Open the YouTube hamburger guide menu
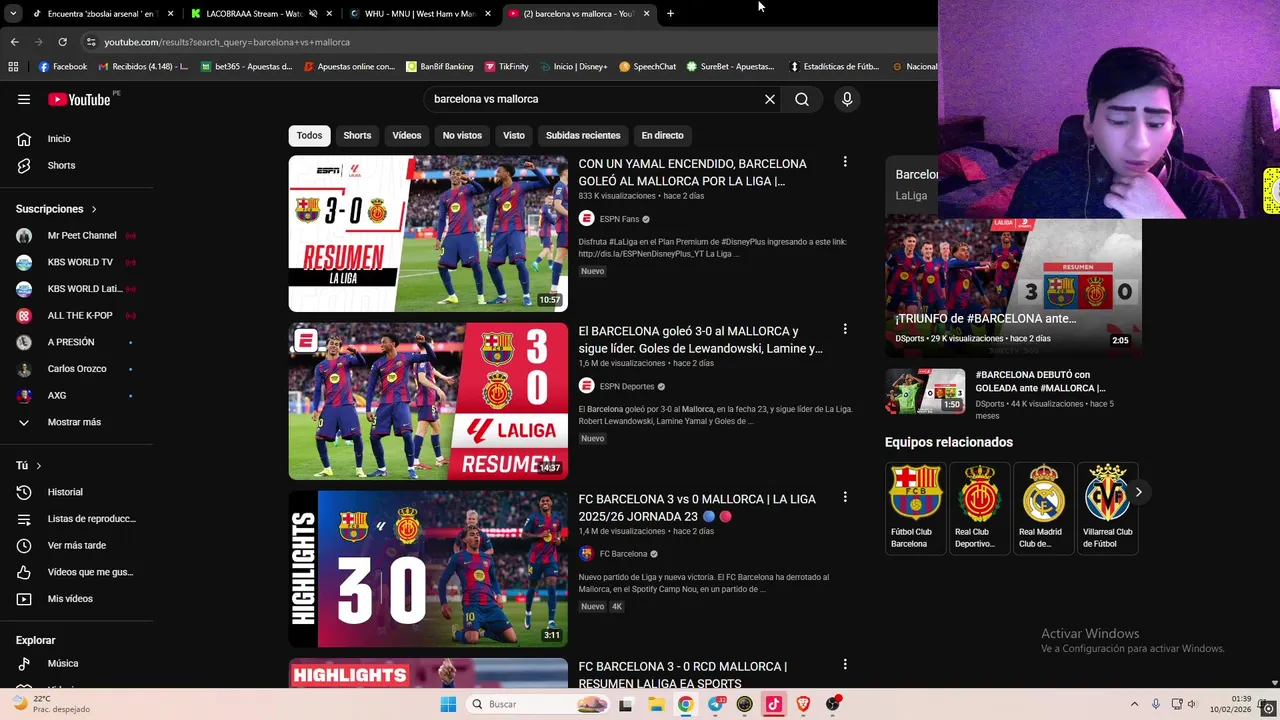Image resolution: width=1280 pixels, height=720 pixels. point(24,99)
